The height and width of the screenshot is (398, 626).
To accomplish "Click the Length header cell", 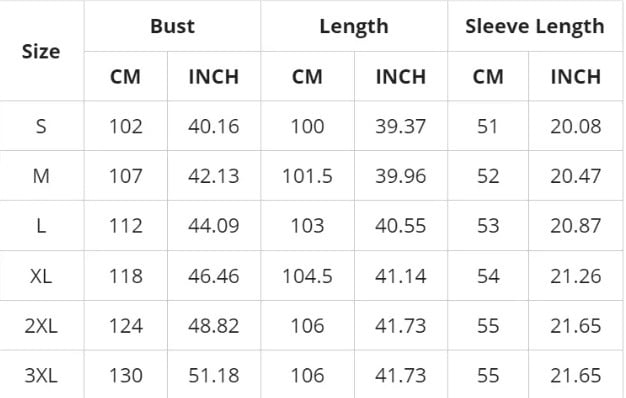I will pyautogui.click(x=354, y=27).
